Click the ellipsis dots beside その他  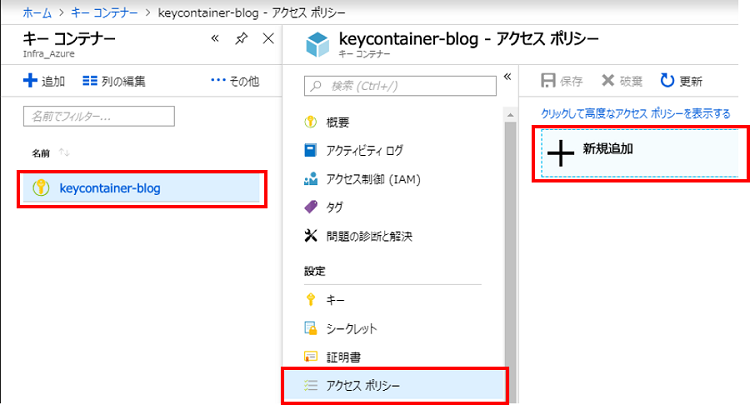(218, 80)
